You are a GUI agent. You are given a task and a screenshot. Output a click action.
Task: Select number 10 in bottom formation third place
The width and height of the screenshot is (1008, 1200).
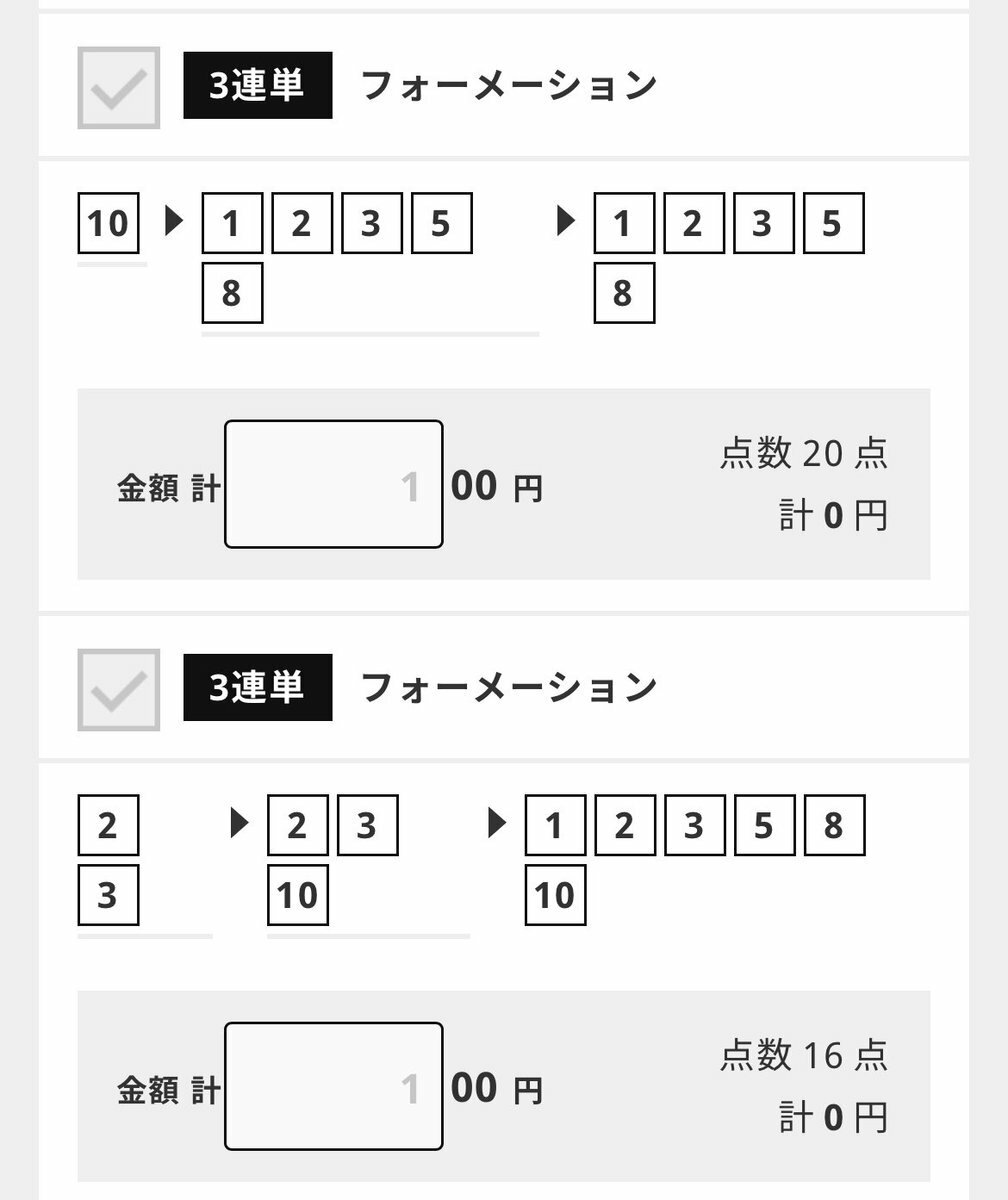[555, 895]
